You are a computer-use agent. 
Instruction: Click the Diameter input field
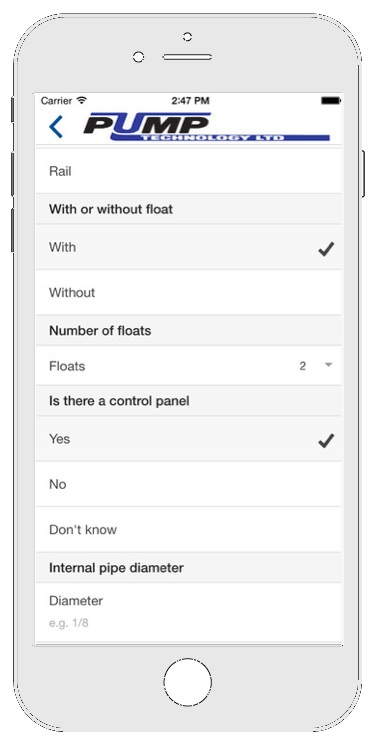(x=189, y=612)
